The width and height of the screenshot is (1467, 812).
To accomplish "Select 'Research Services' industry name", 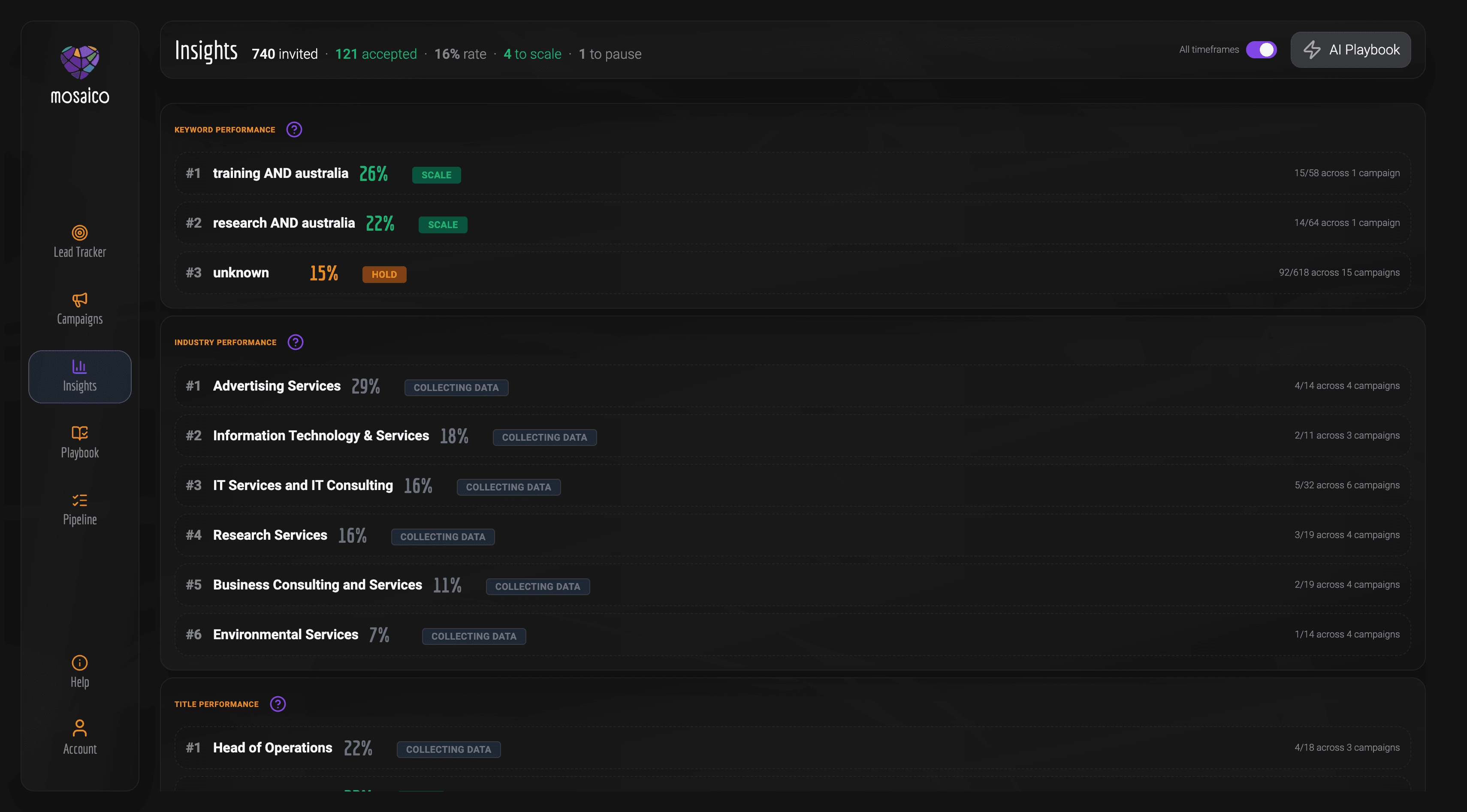I will [x=270, y=535].
